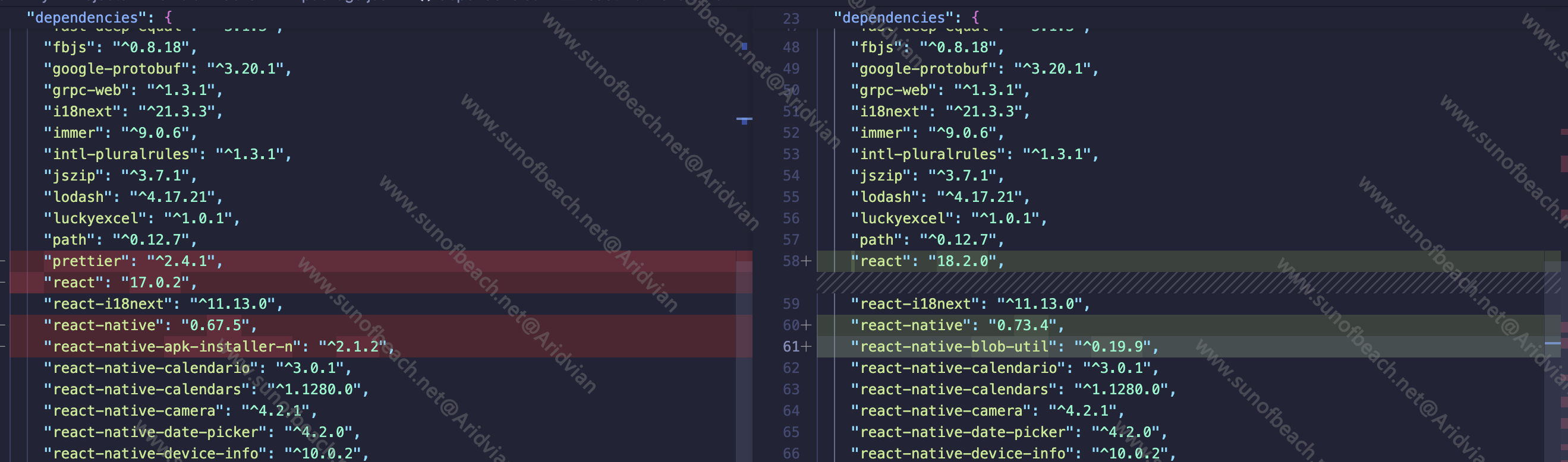1568x462 pixels.
Task: Click "jszip" line in the original pane
Action: [x=121, y=176]
